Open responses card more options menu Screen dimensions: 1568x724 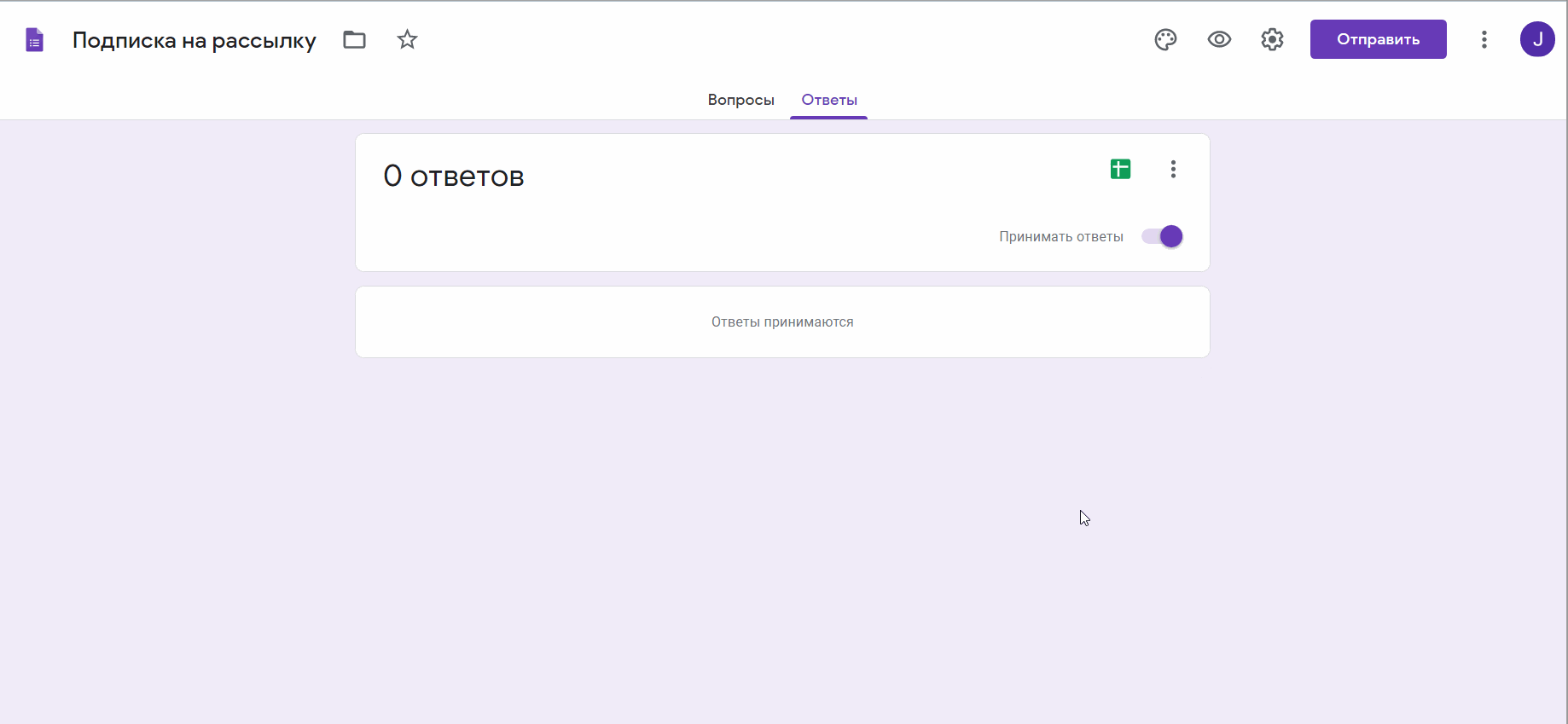pyautogui.click(x=1173, y=169)
